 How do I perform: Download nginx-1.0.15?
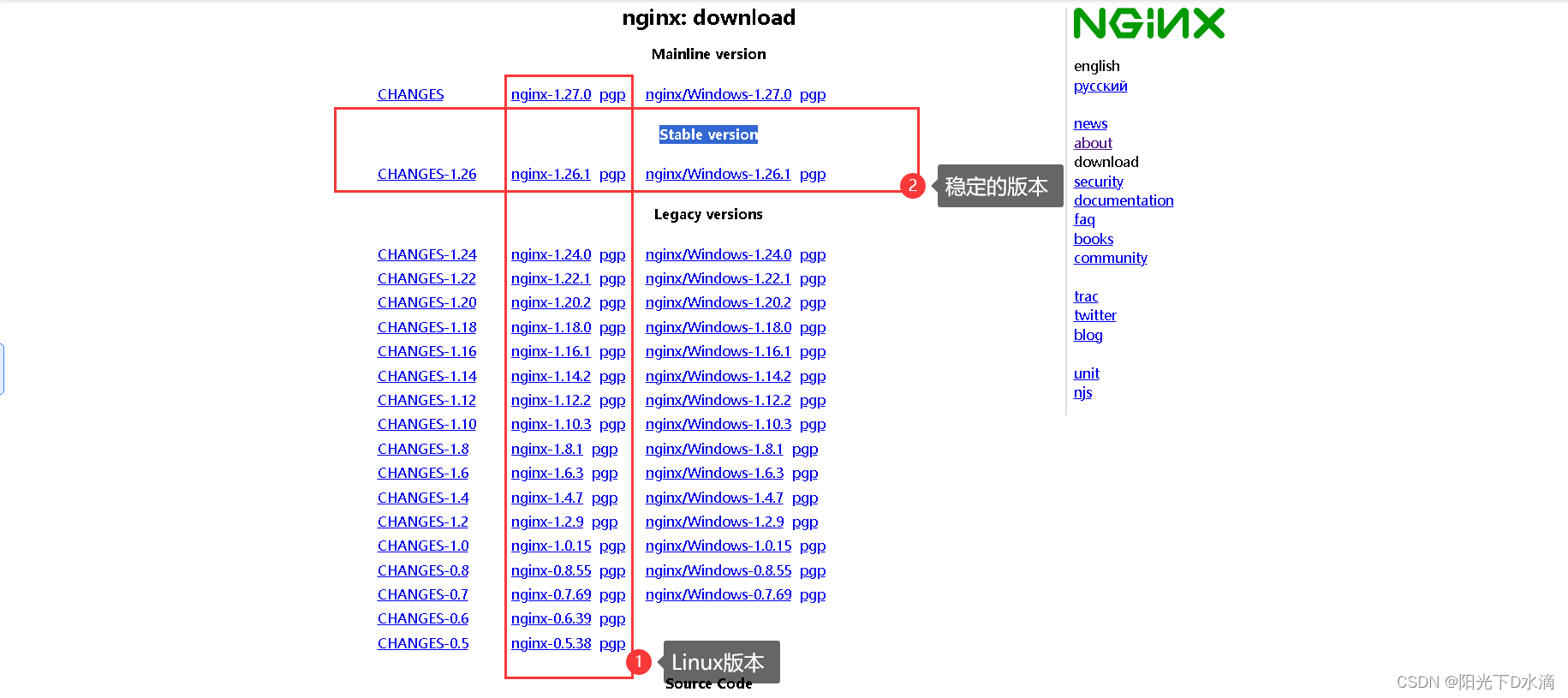tap(551, 546)
